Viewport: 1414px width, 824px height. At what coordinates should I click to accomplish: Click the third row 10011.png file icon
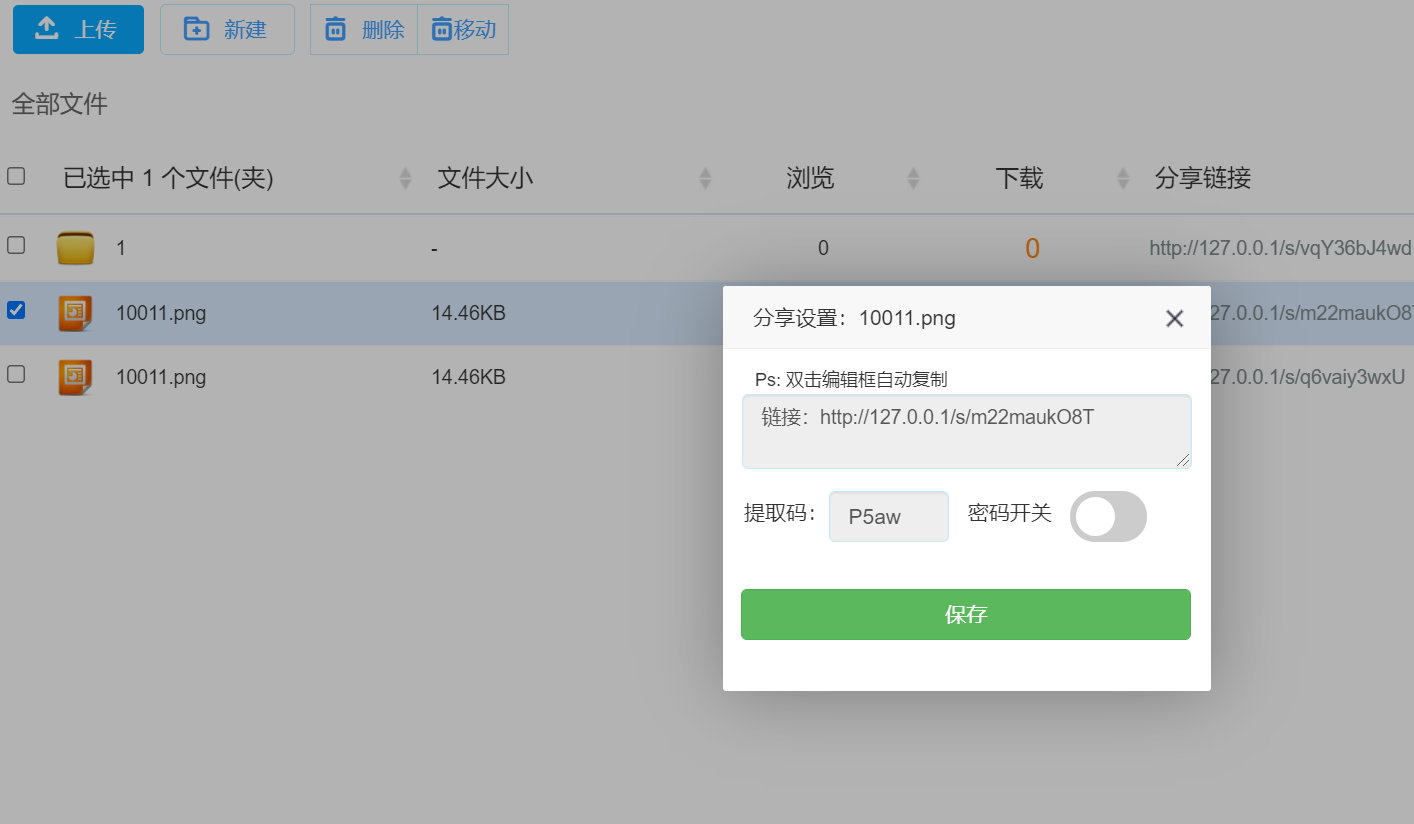tap(75, 377)
